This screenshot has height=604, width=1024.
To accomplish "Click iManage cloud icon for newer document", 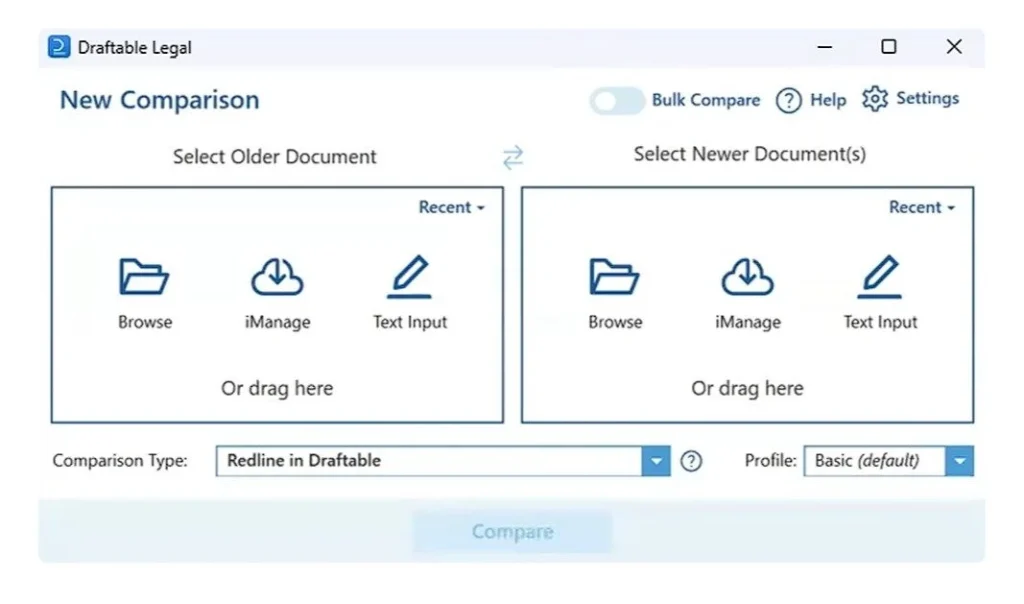I will tap(747, 277).
